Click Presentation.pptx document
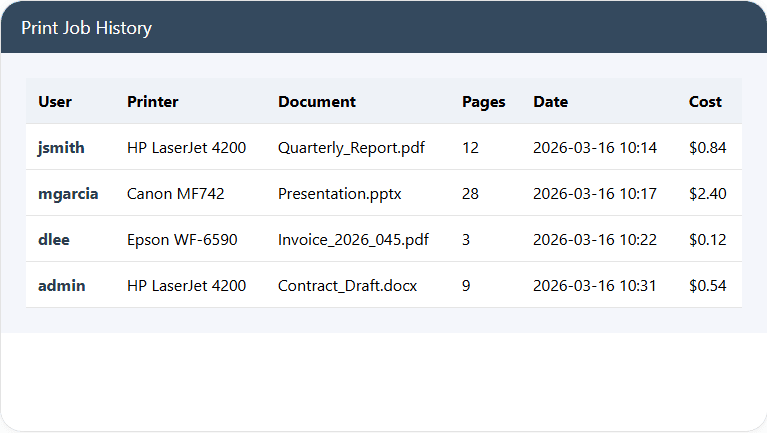This screenshot has height=433, width=767. tap(339, 194)
